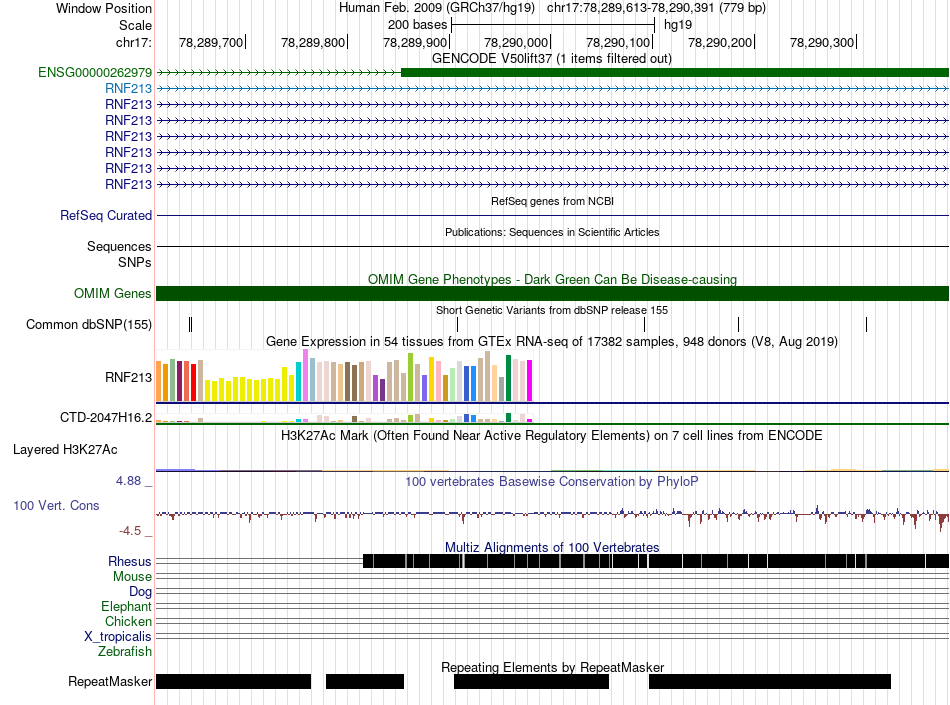Click the double dbSNP tick mark

[191, 325]
